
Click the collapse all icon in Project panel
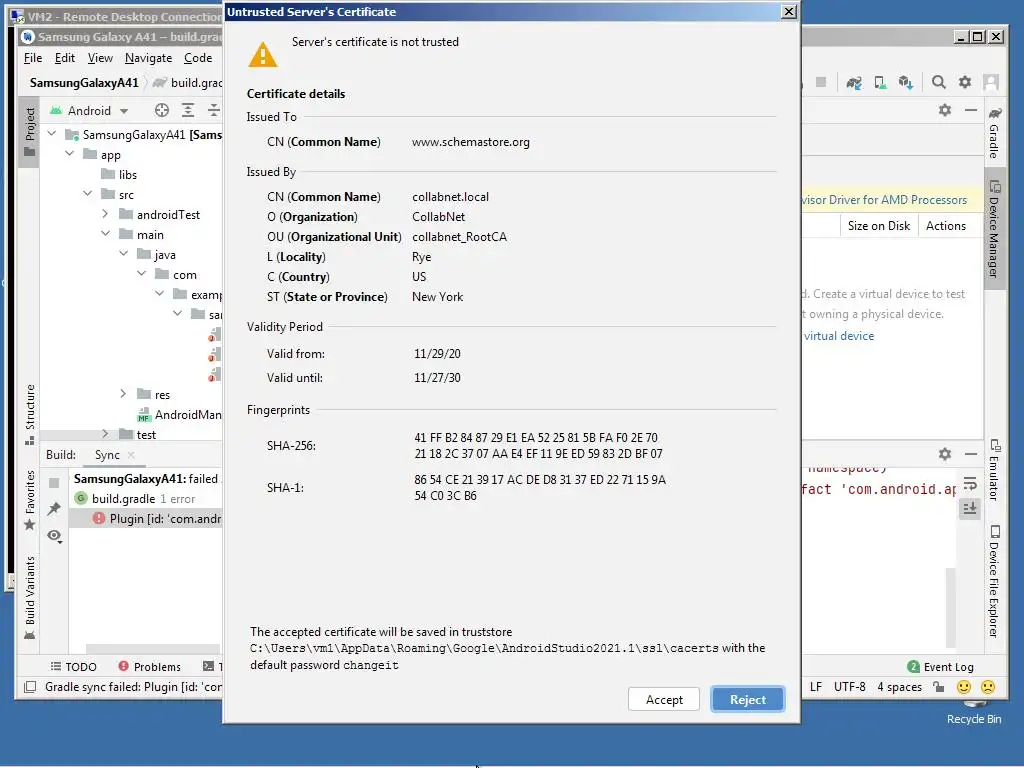pos(214,110)
